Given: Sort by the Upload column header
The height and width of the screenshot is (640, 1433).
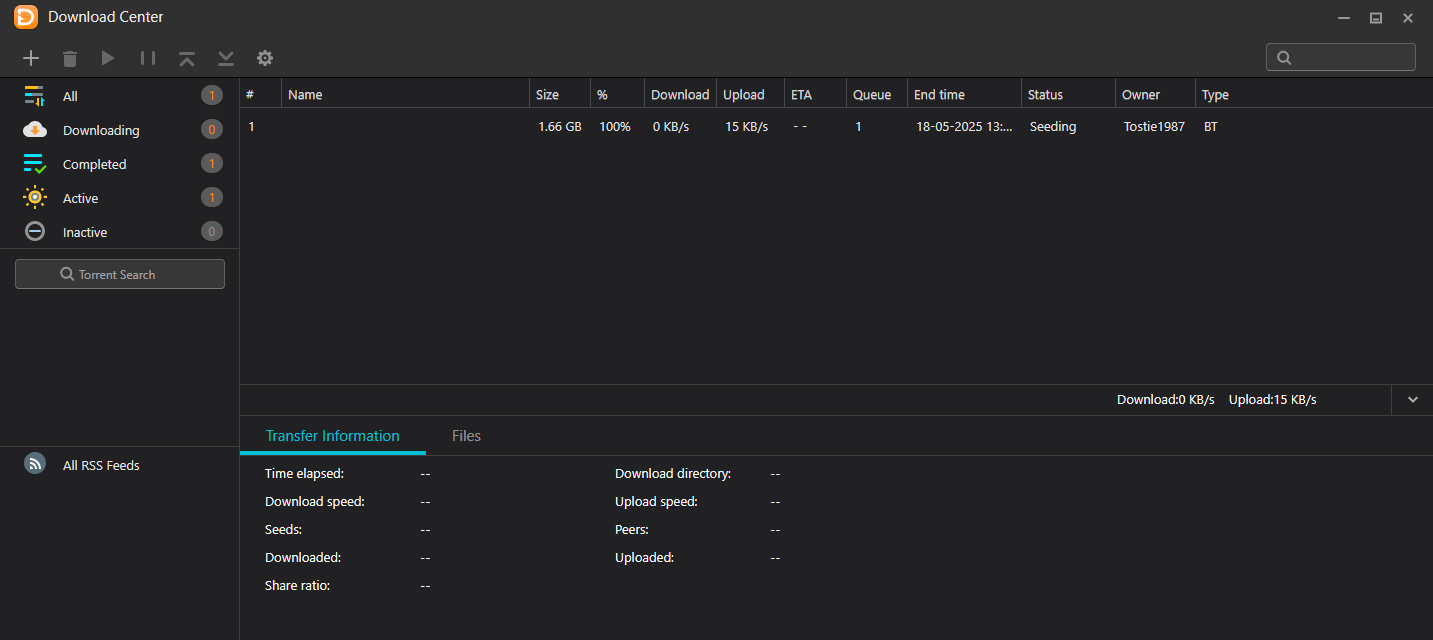Looking at the screenshot, I should click(x=750, y=95).
